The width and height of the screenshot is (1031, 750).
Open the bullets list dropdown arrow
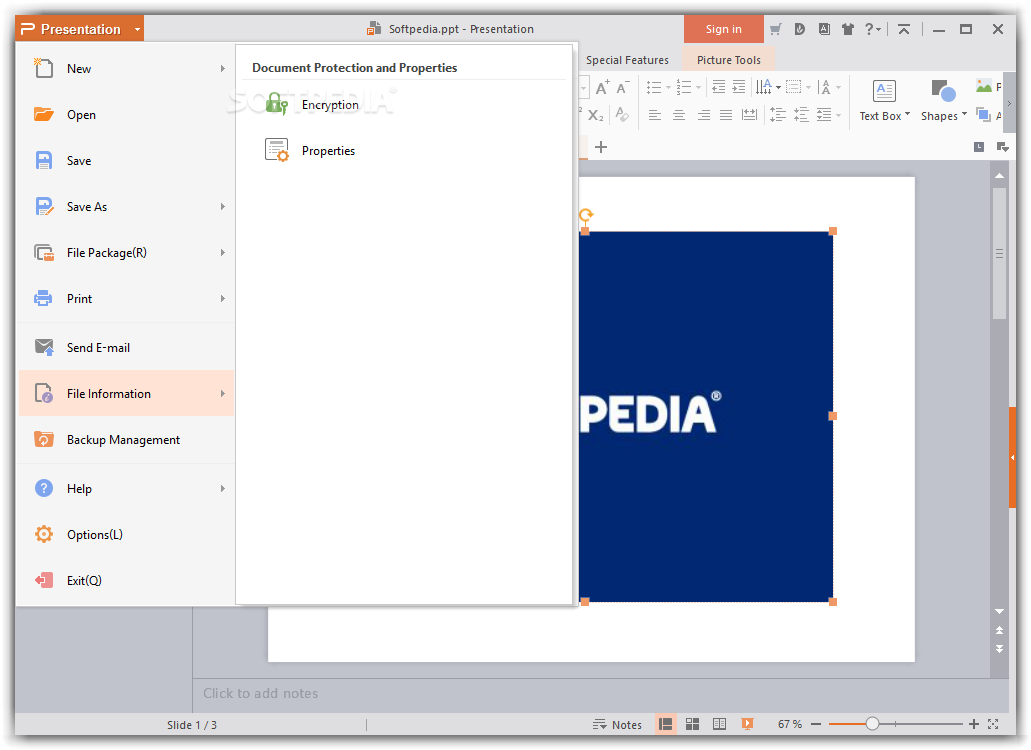669,87
